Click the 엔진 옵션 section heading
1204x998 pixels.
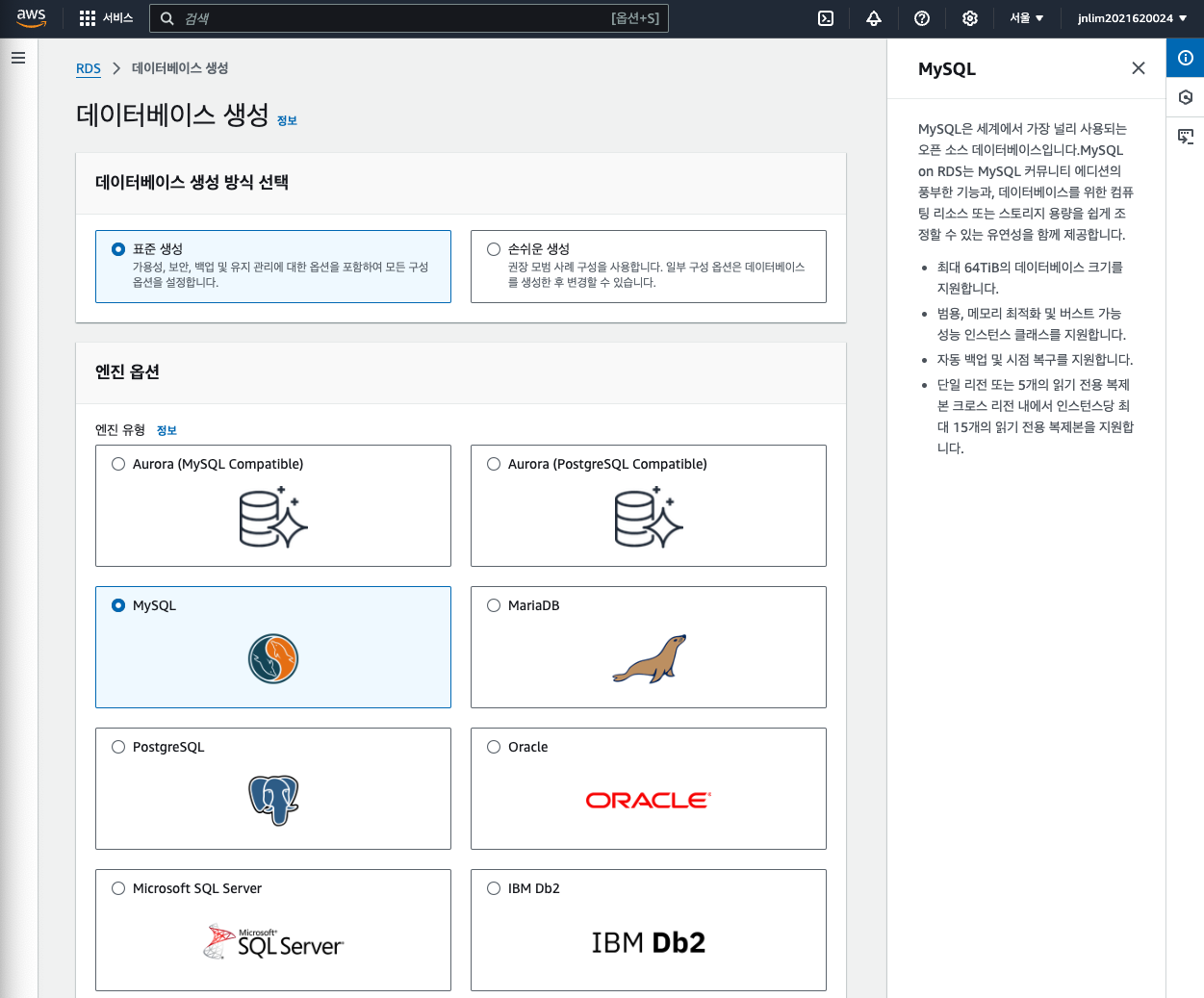coord(127,371)
